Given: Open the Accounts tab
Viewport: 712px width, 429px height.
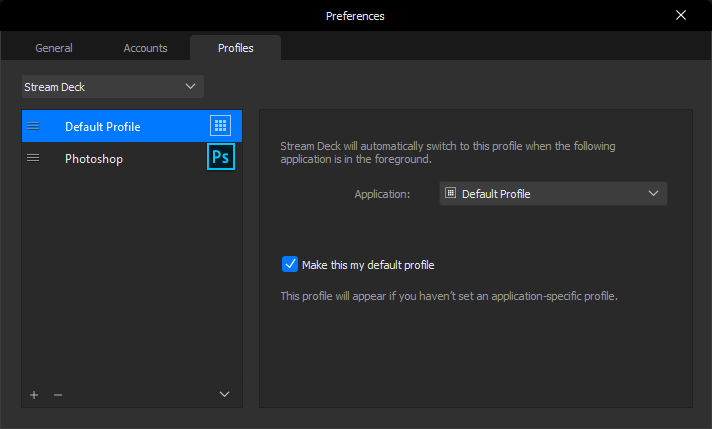Looking at the screenshot, I should [x=145, y=48].
